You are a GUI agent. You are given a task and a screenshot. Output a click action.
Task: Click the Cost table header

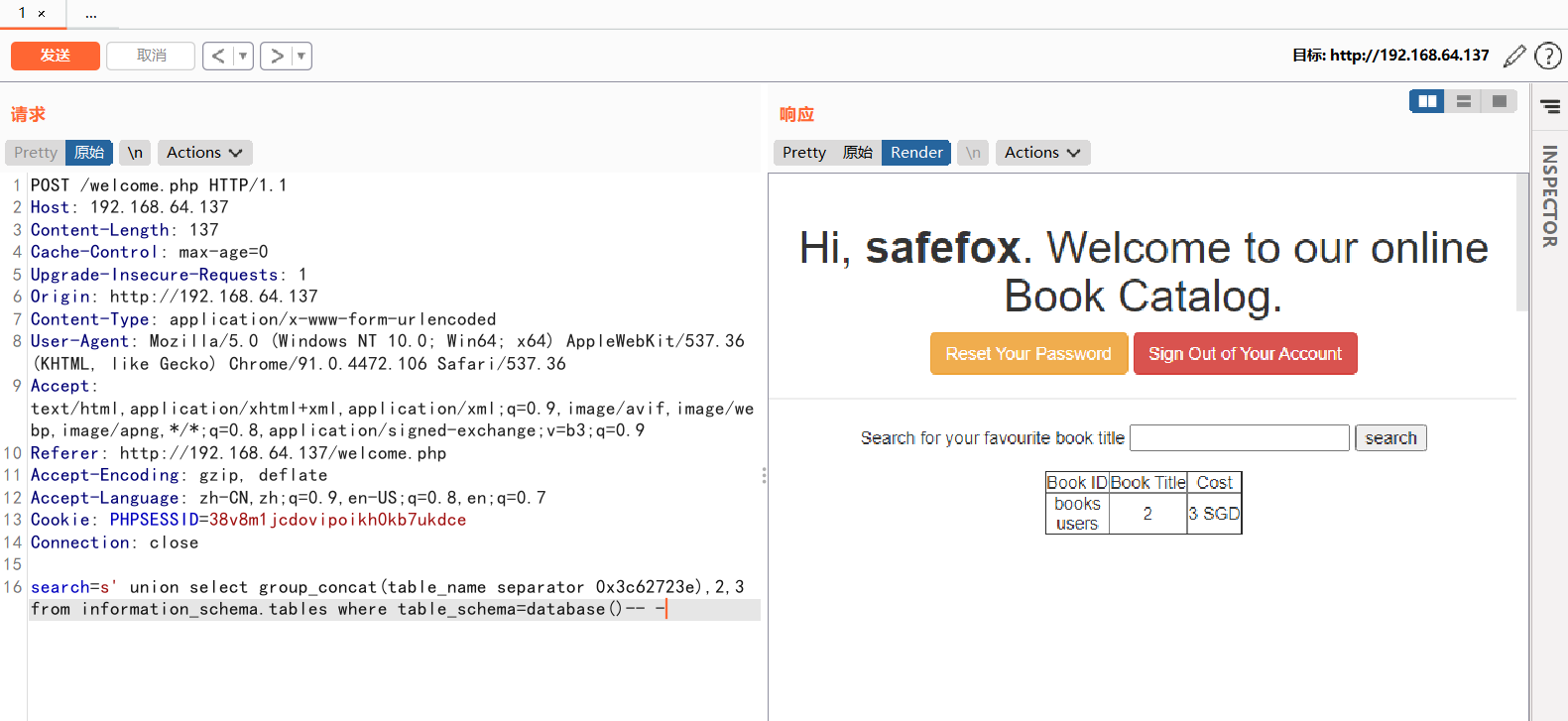1214,483
